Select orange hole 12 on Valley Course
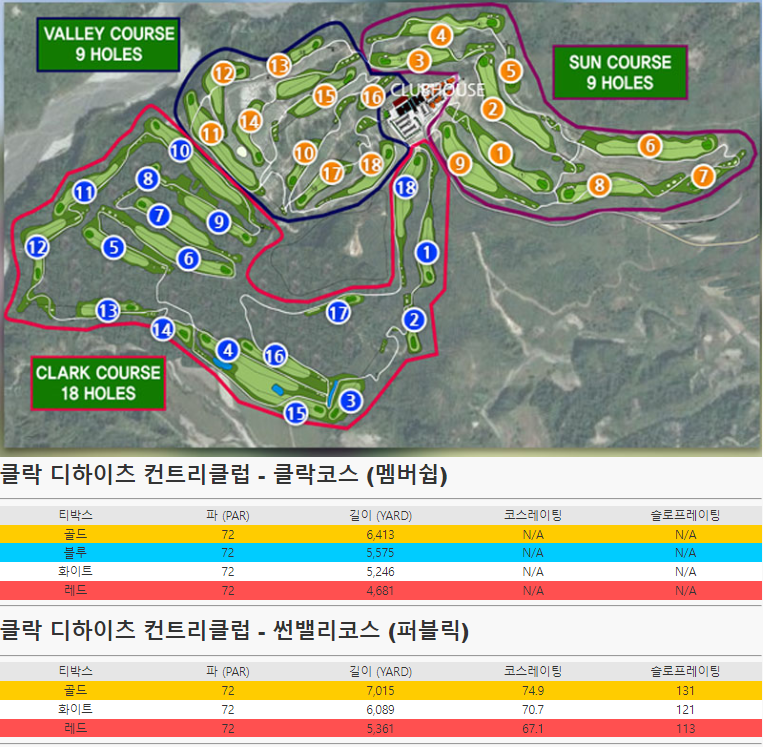The width and height of the screenshot is (763, 747). (224, 73)
